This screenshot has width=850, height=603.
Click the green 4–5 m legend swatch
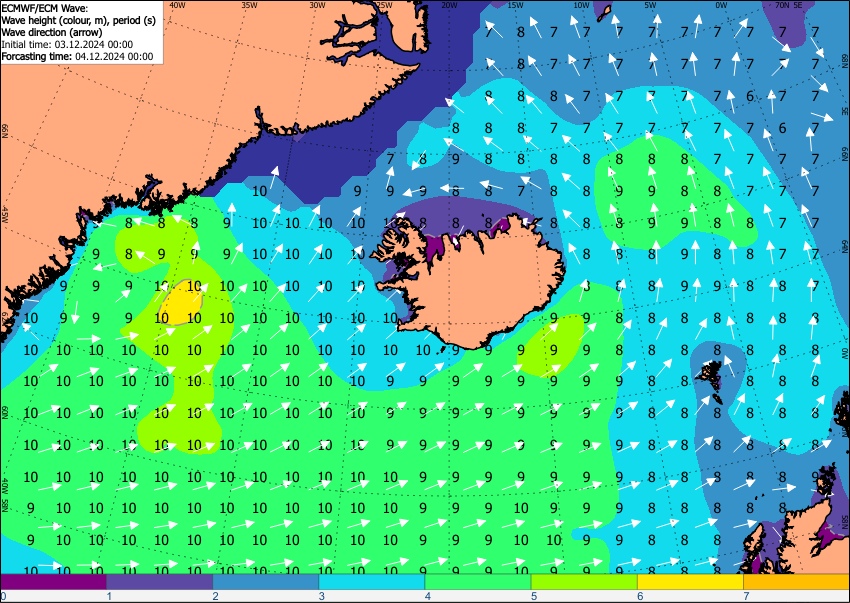pos(478,582)
